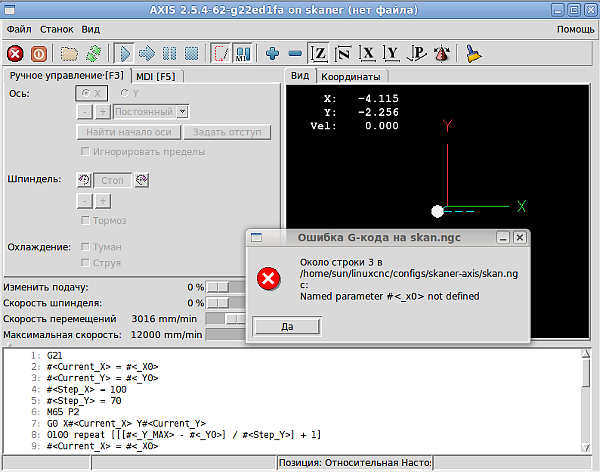Stop program execution with stop icon
The height and width of the screenshot is (472, 600).
click(192, 54)
